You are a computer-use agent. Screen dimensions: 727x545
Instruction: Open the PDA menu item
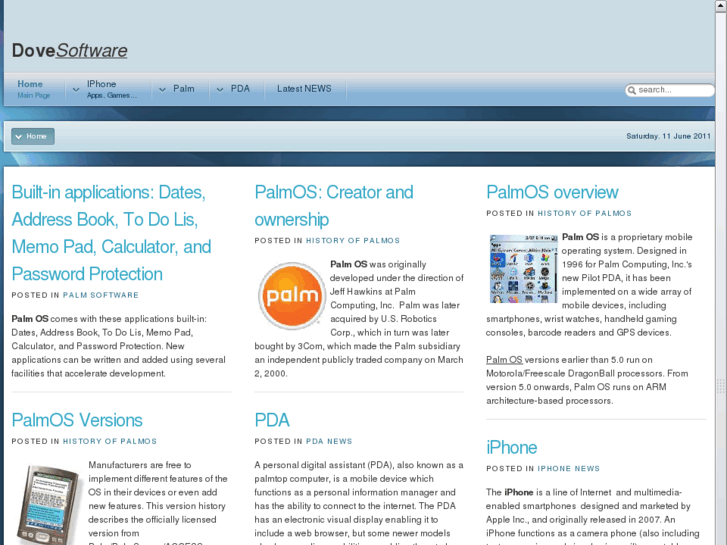click(240, 89)
